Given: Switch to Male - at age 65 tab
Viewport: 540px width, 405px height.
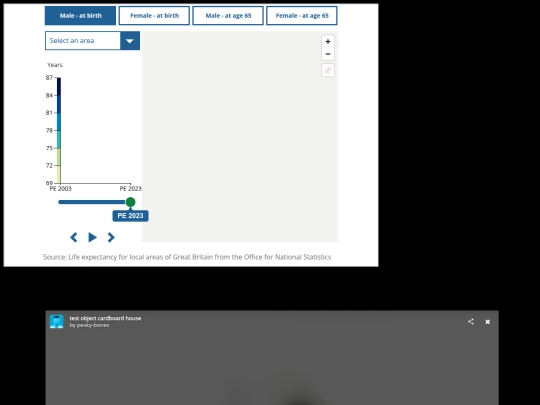Looking at the screenshot, I should click(228, 15).
